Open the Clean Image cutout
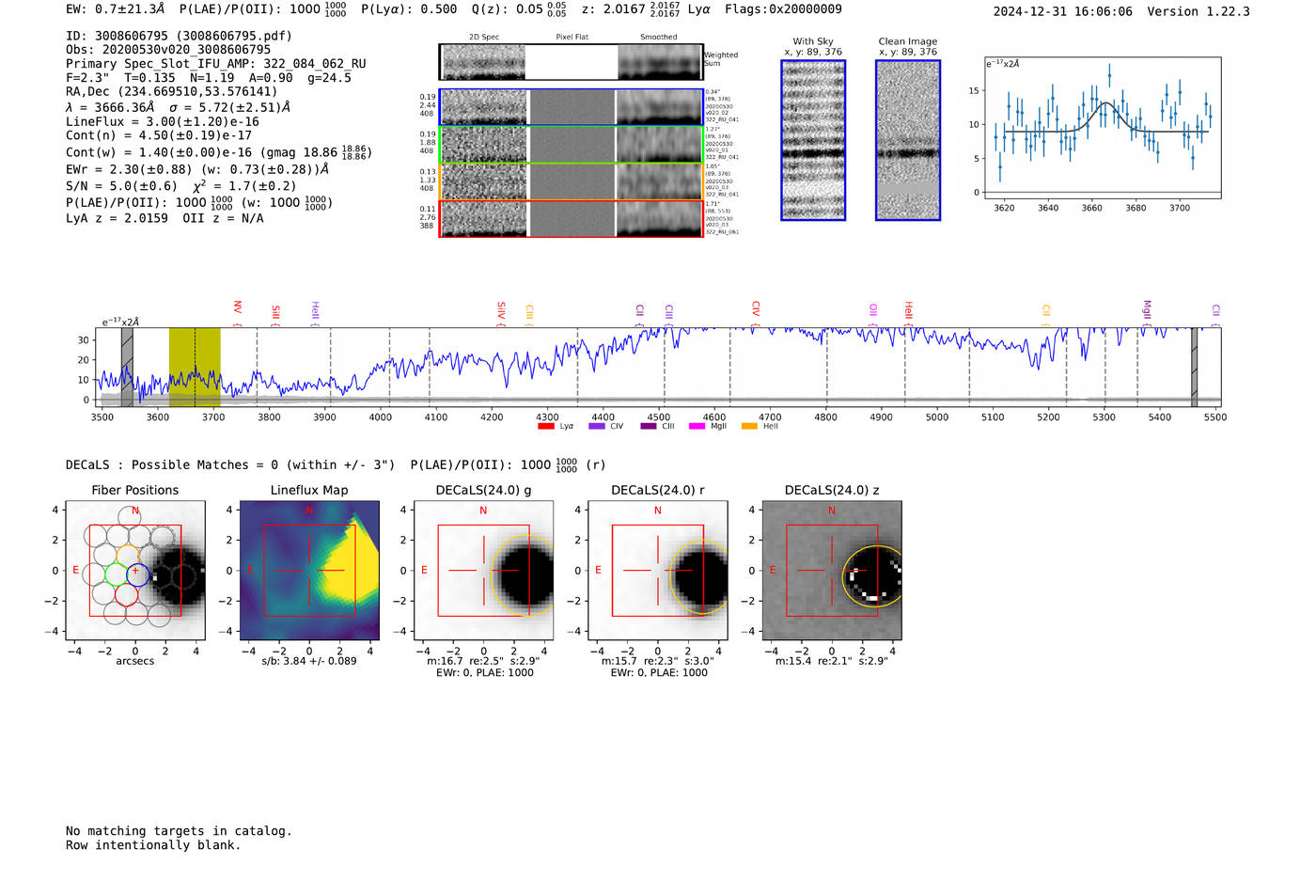This screenshot has height=896, width=1316. (908, 140)
